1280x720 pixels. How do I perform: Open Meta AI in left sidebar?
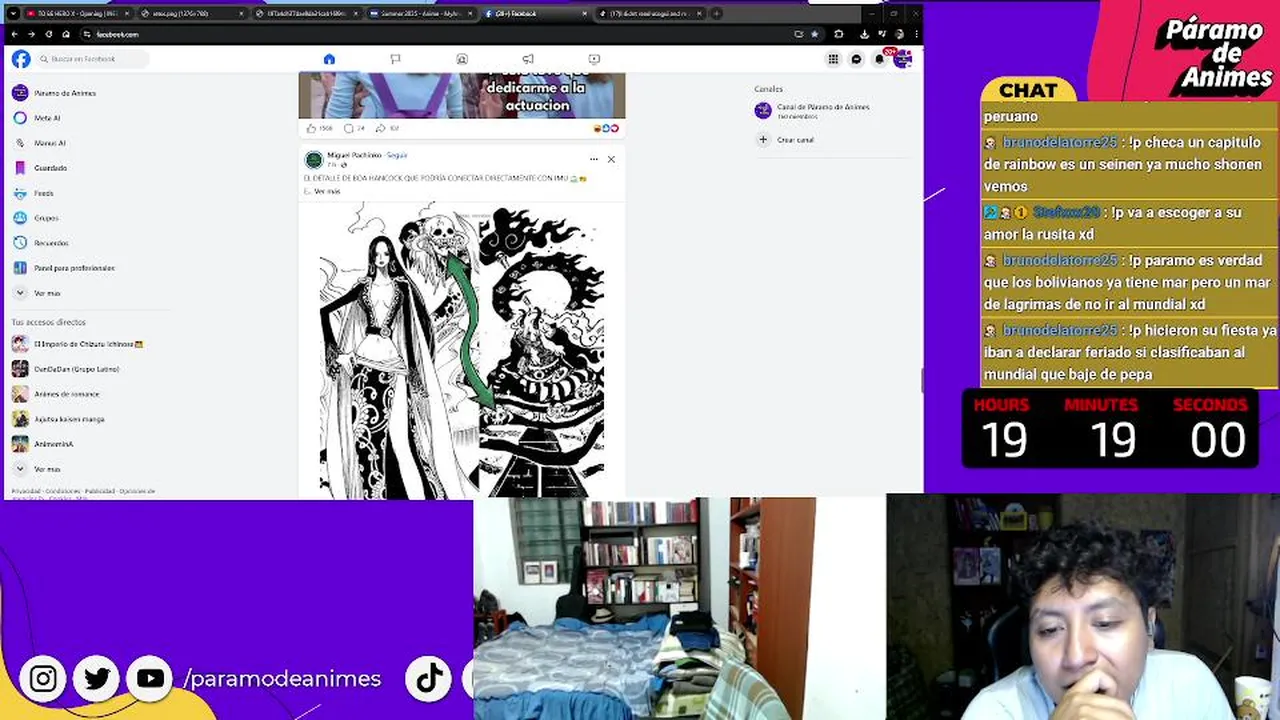[36, 118]
